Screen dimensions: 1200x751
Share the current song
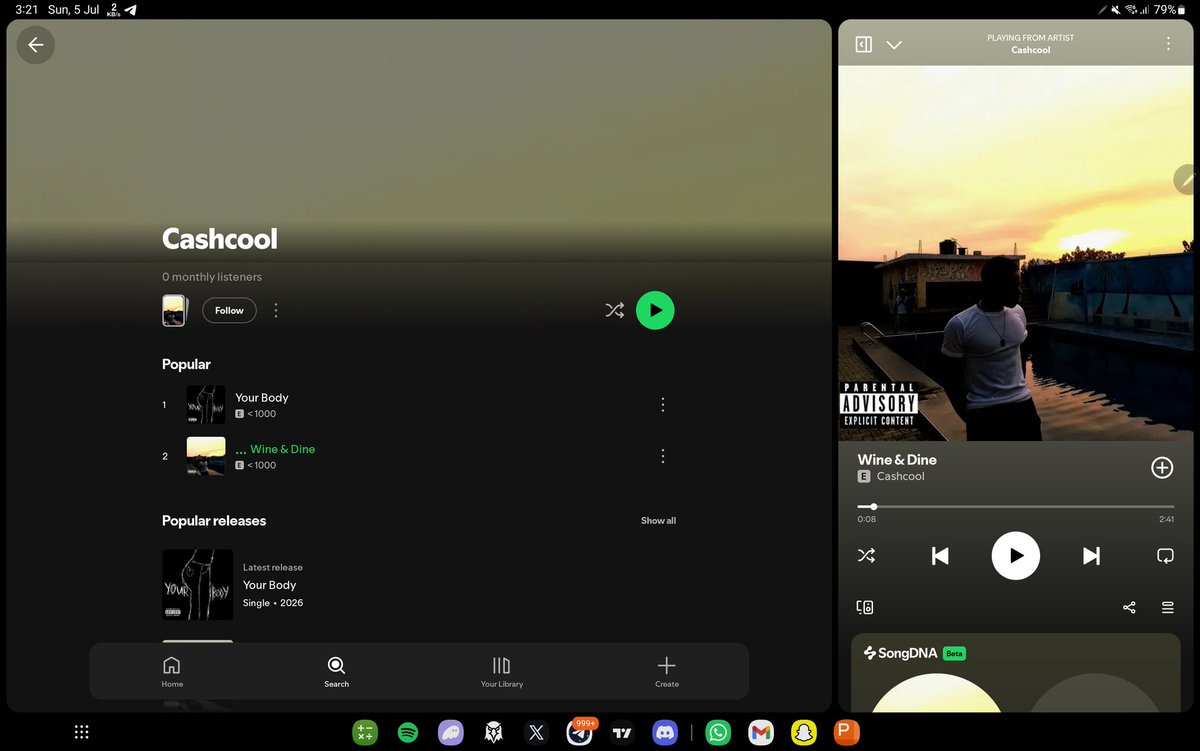tap(1129, 607)
